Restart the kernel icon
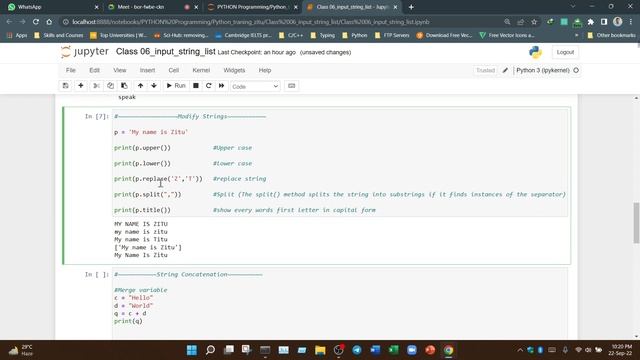Screen dimensions: 640x360 (209, 86)
